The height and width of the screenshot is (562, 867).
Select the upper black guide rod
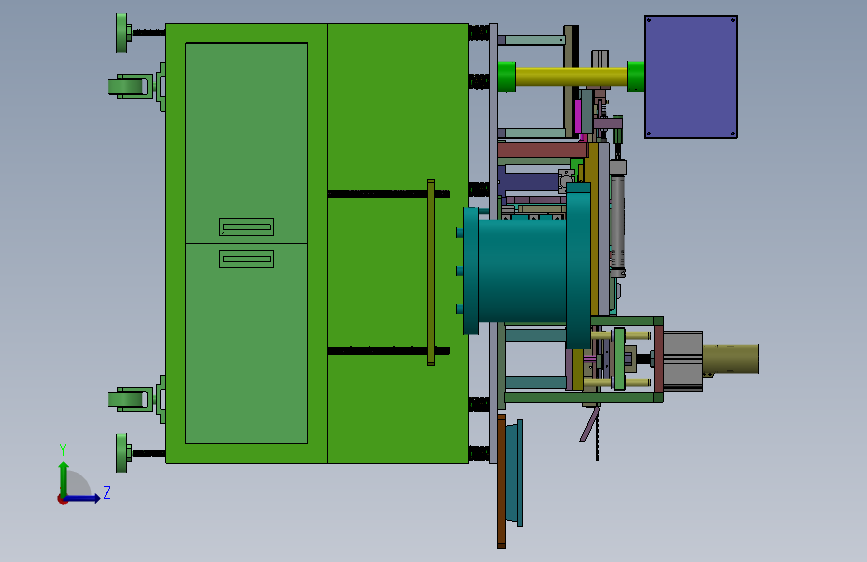pyautogui.click(x=388, y=194)
